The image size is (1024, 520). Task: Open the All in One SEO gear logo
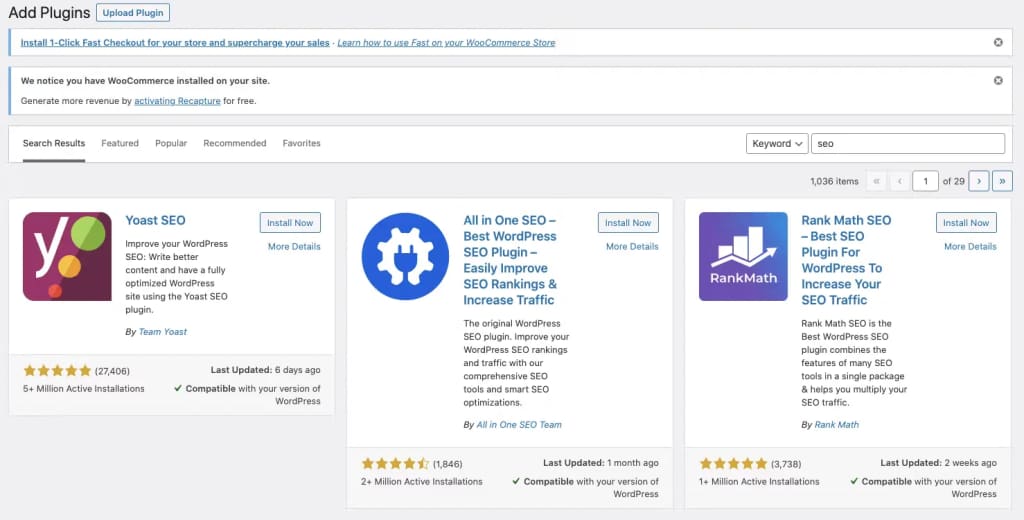(x=405, y=256)
